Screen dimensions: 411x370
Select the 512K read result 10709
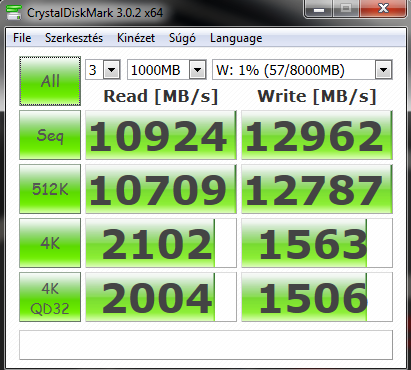161,189
